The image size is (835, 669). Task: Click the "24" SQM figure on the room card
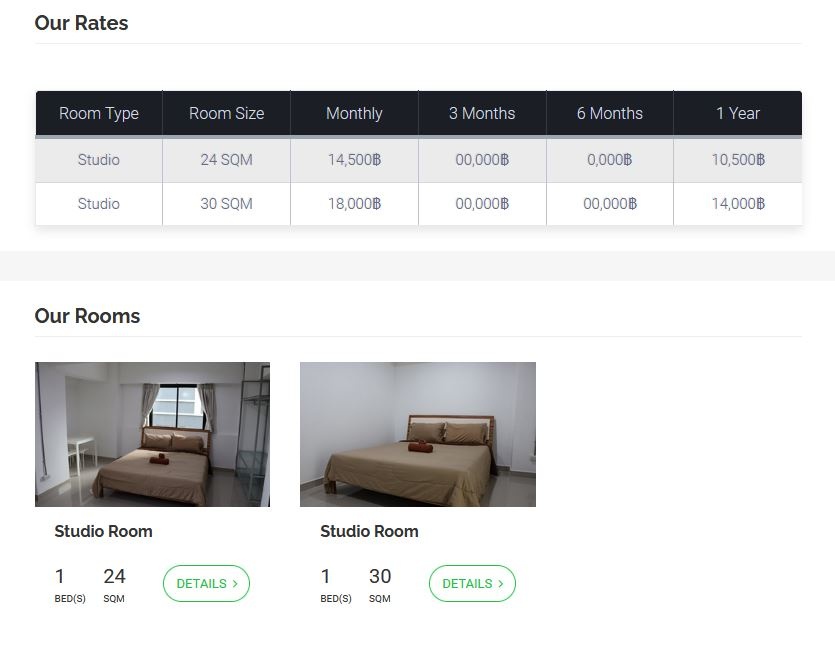tap(114, 576)
